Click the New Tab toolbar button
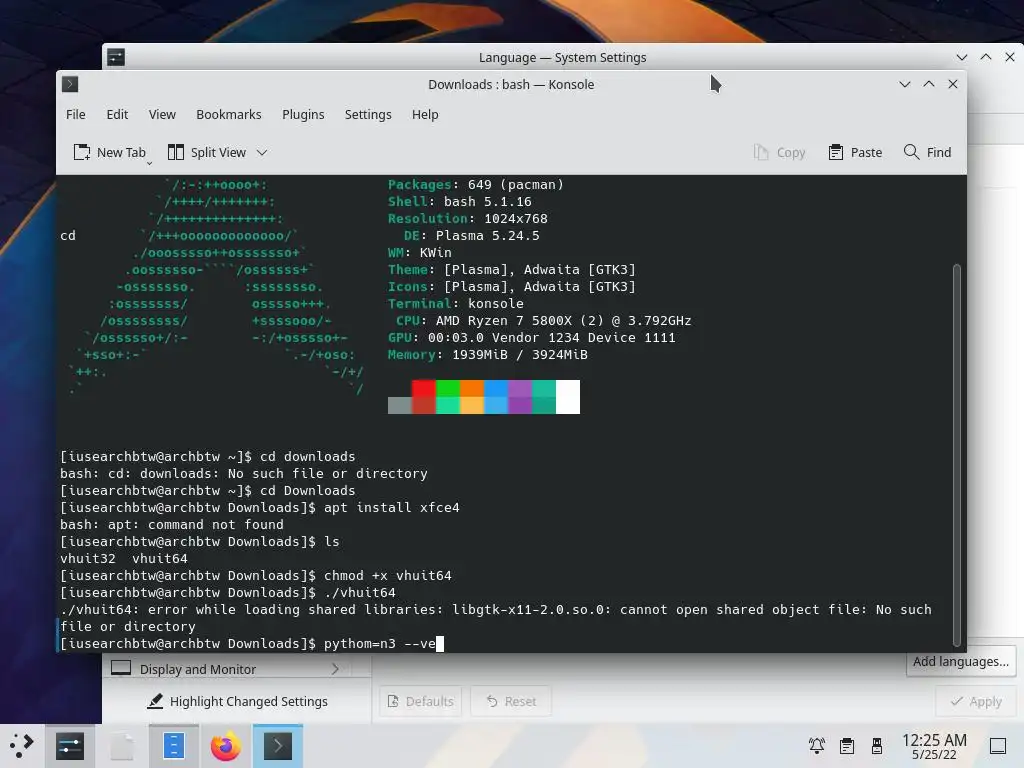This screenshot has width=1024, height=768. (109, 152)
